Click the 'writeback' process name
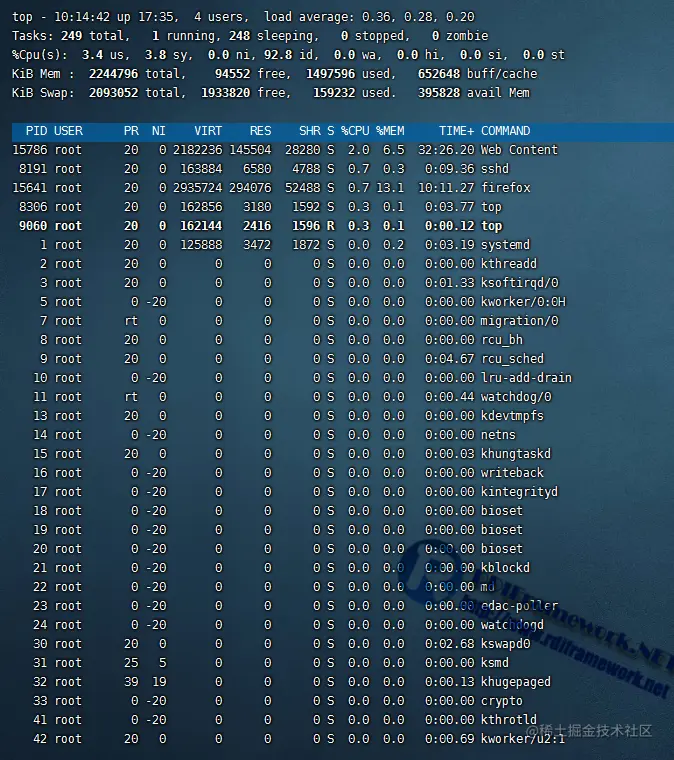 512,473
